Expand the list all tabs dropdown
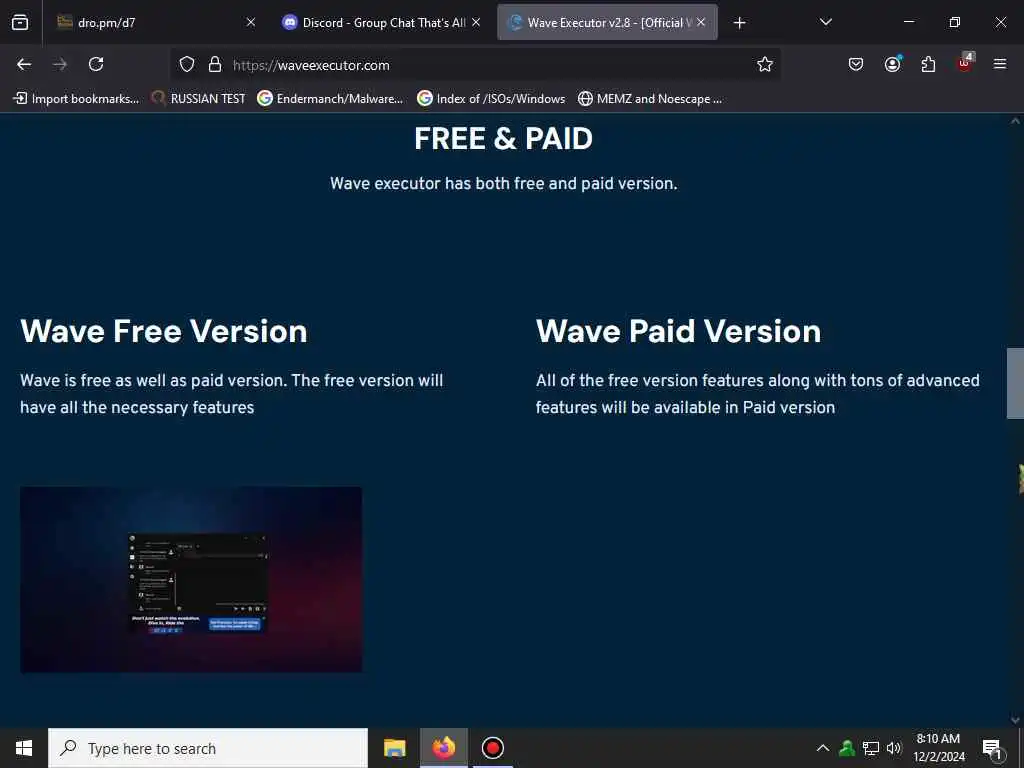The height and width of the screenshot is (768, 1024). point(825,22)
